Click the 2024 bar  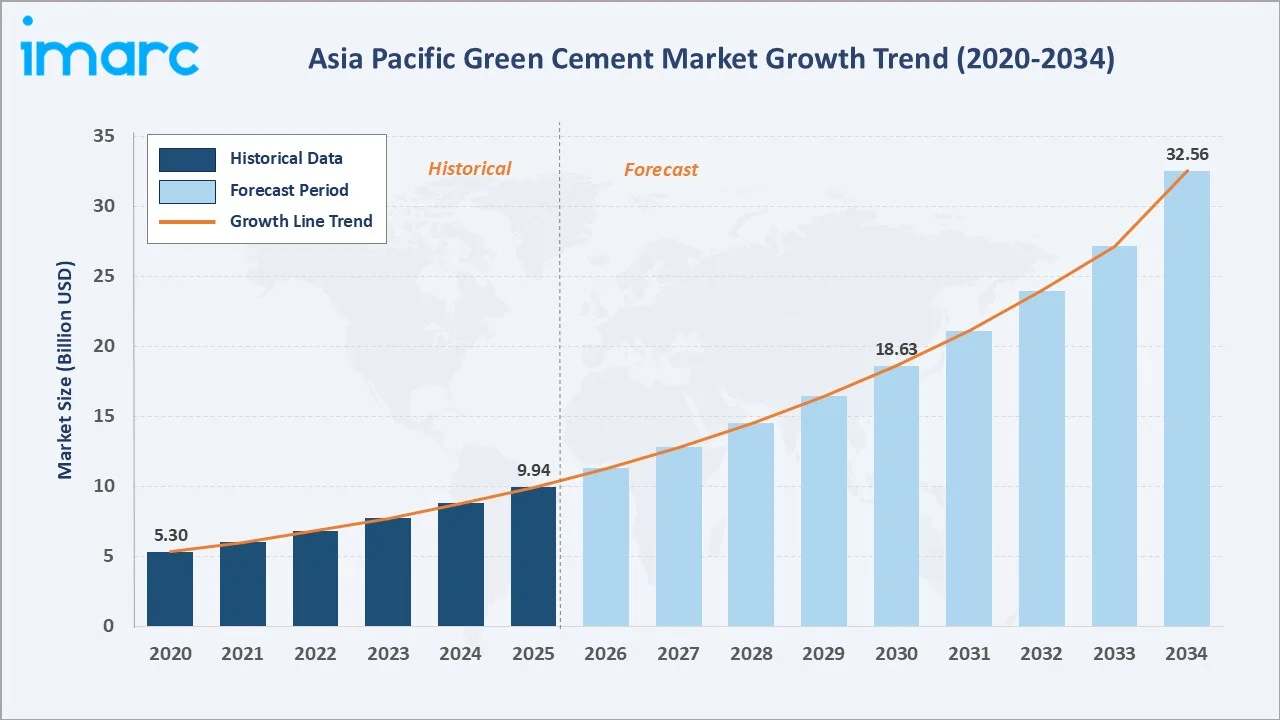point(461,565)
